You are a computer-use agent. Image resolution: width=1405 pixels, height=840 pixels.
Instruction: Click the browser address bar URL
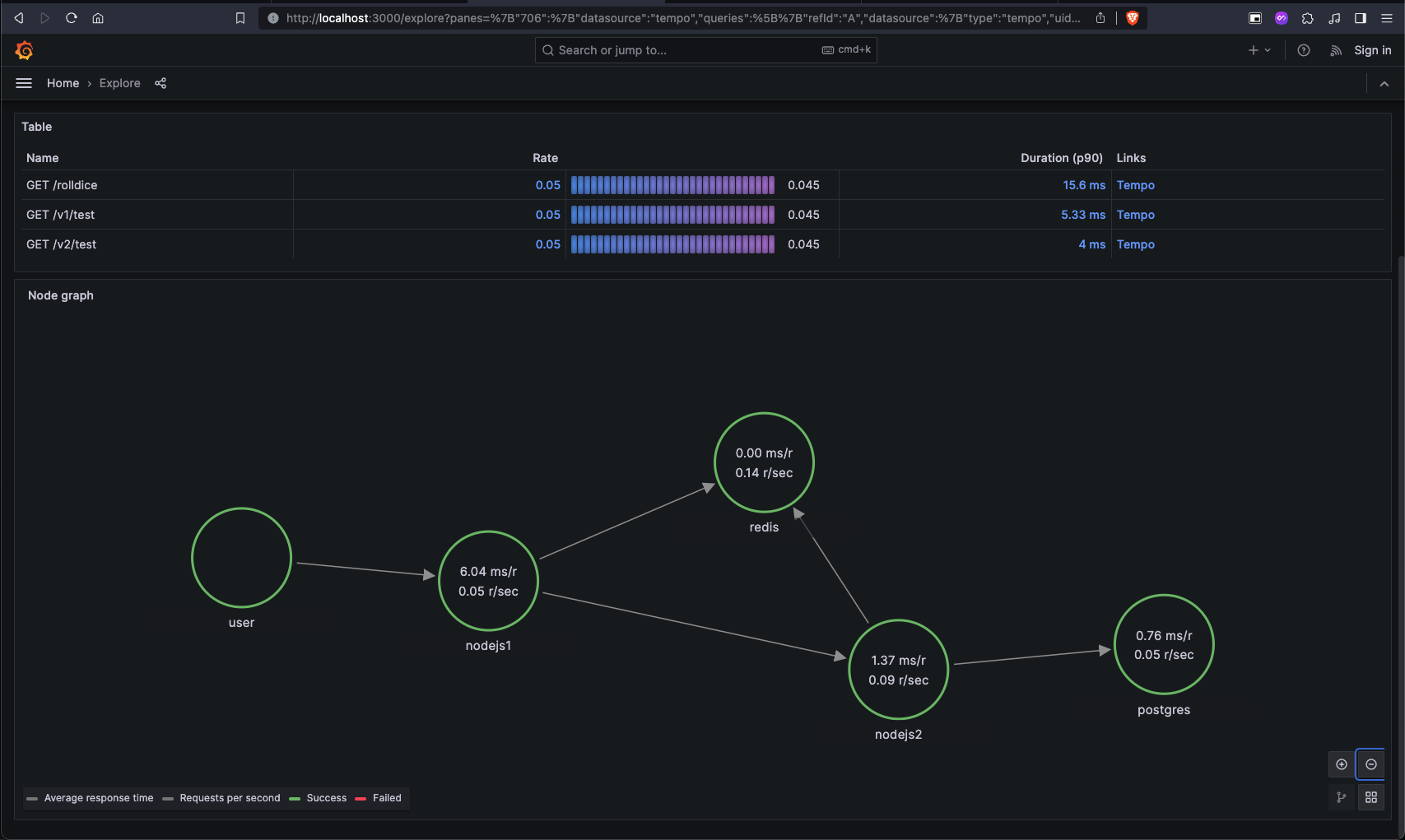[x=683, y=17]
